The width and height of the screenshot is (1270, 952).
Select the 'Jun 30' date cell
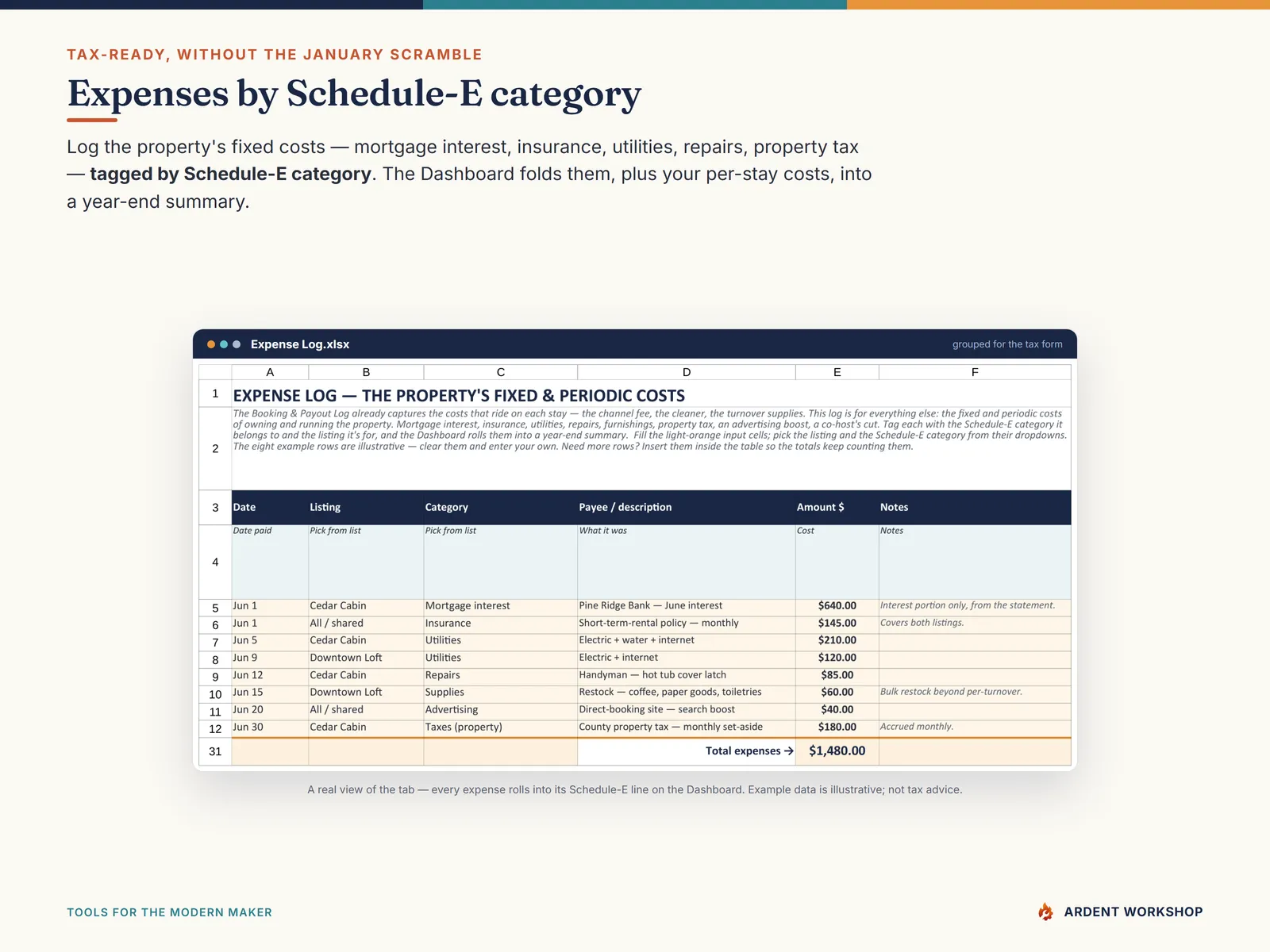(x=270, y=727)
